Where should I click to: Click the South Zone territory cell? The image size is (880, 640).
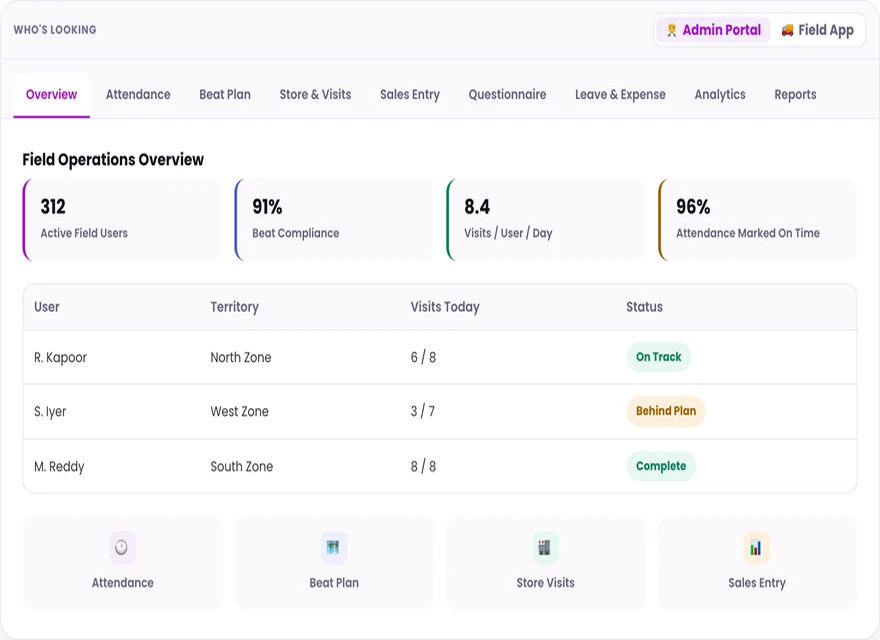[x=242, y=467]
